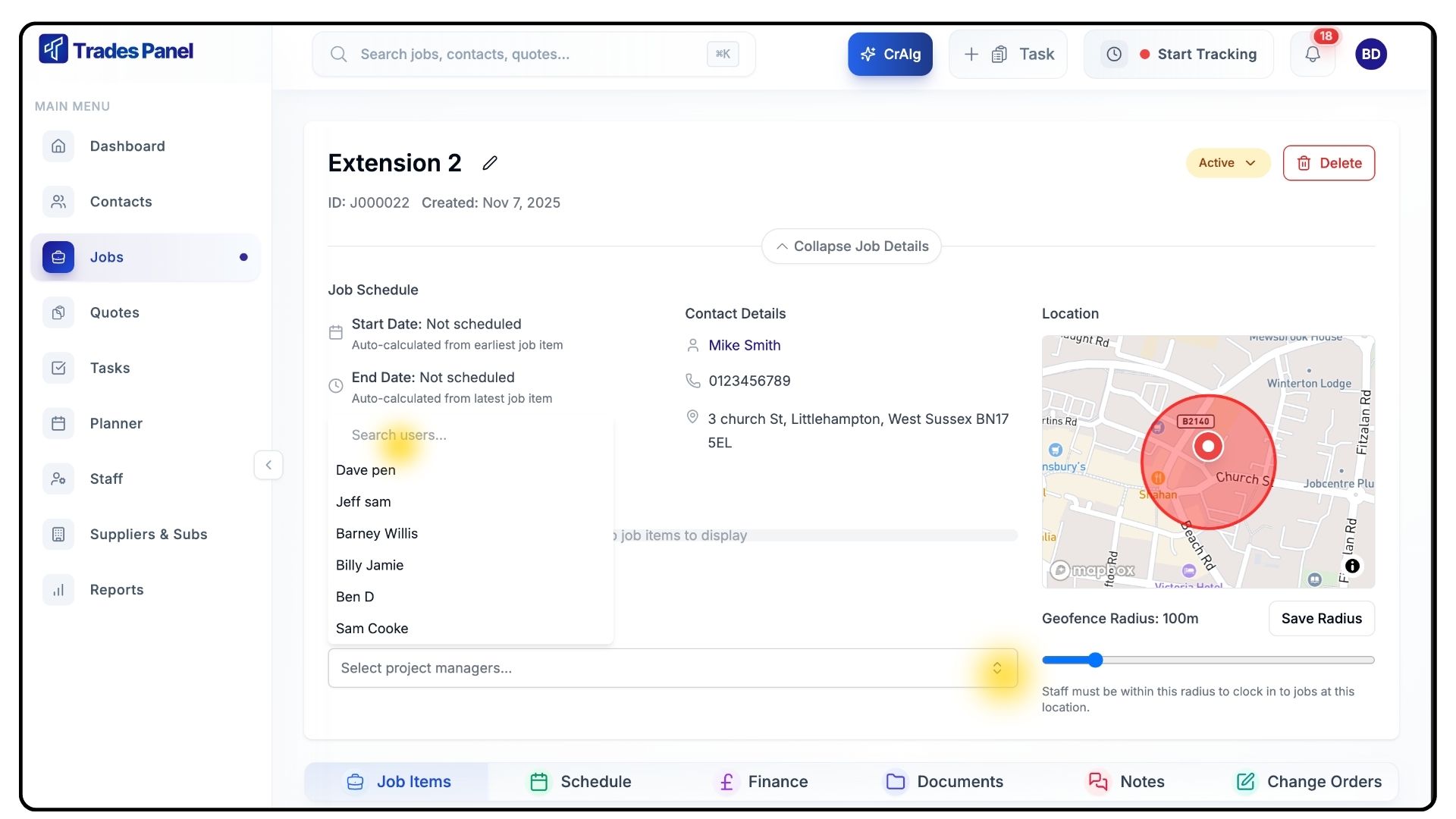1456x819 pixels.
Task: Switch to the Finance tab
Action: pyautogui.click(x=763, y=782)
